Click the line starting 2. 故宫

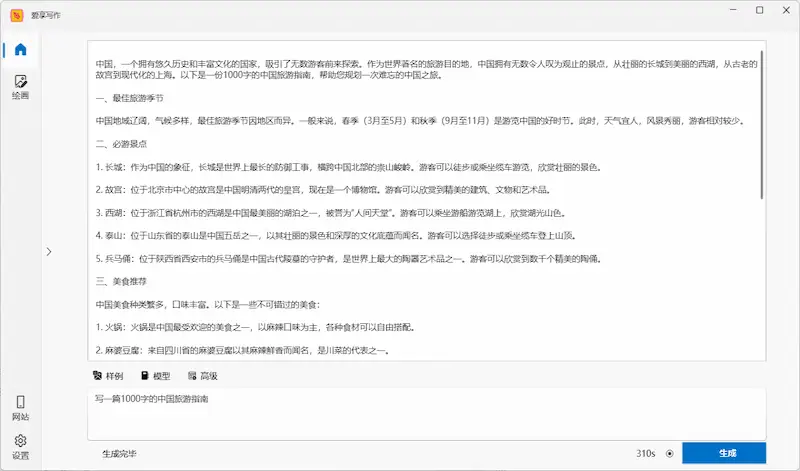pos(323,190)
